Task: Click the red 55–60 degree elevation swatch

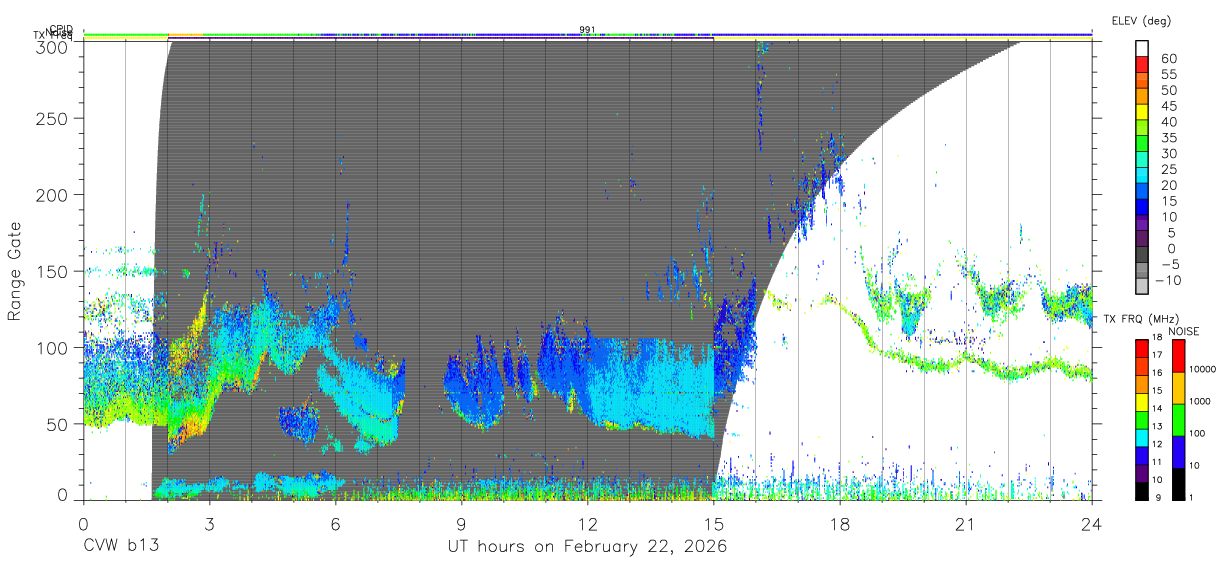Action: tap(1143, 66)
